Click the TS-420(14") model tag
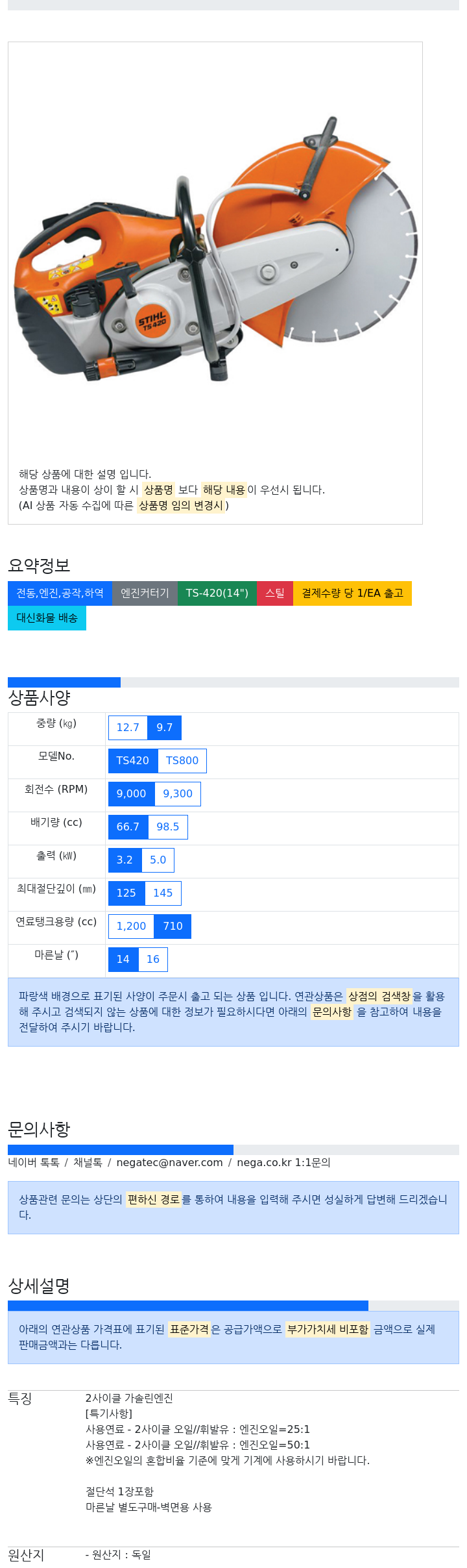467x1568 pixels. coord(217,593)
